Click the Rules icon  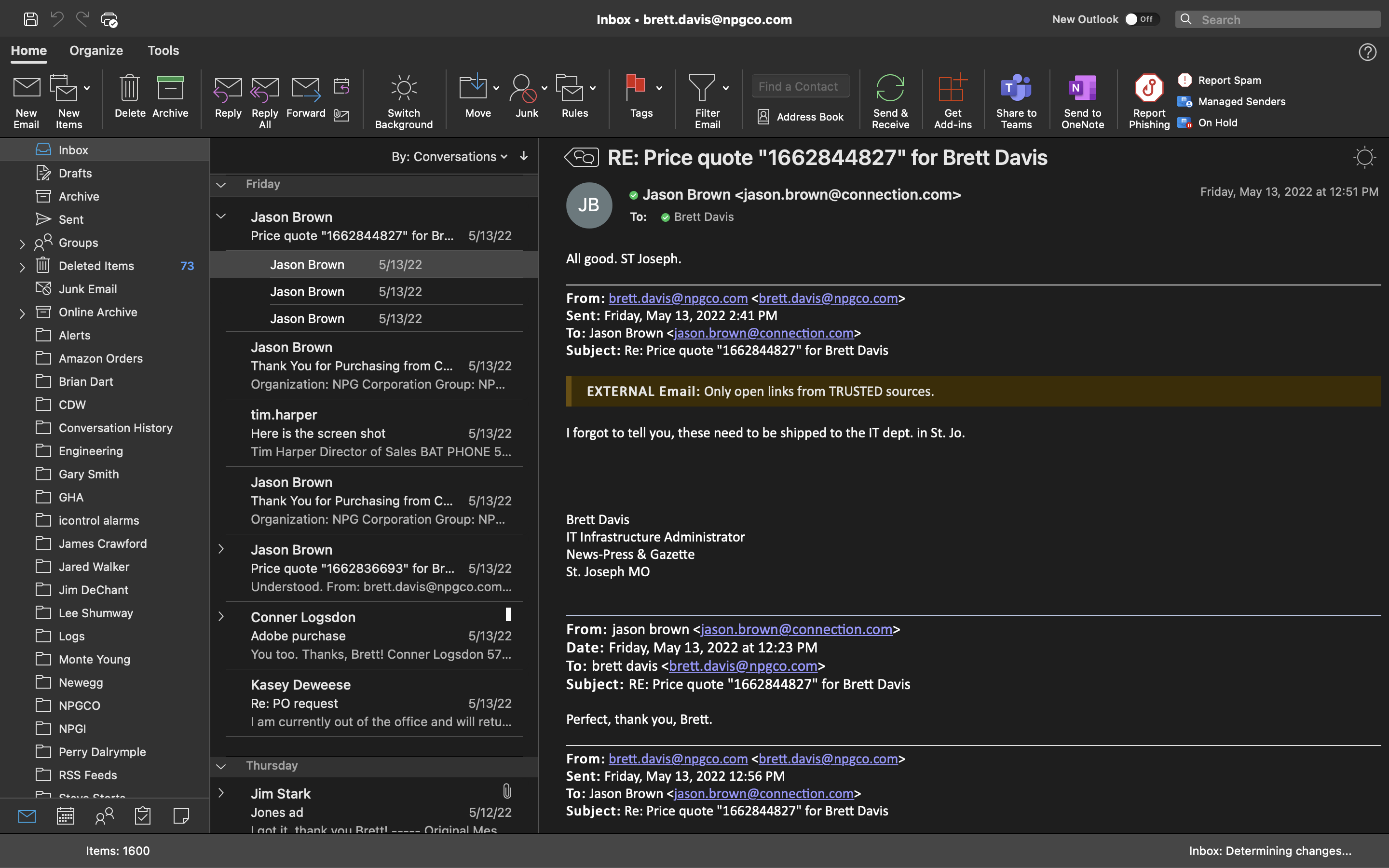(570, 88)
